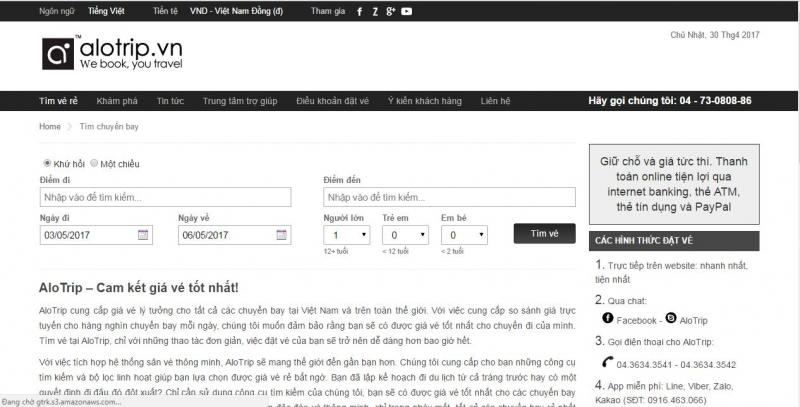The height and width of the screenshot is (407, 800).
Task: Select the Một chiều radio button
Action: (95, 163)
